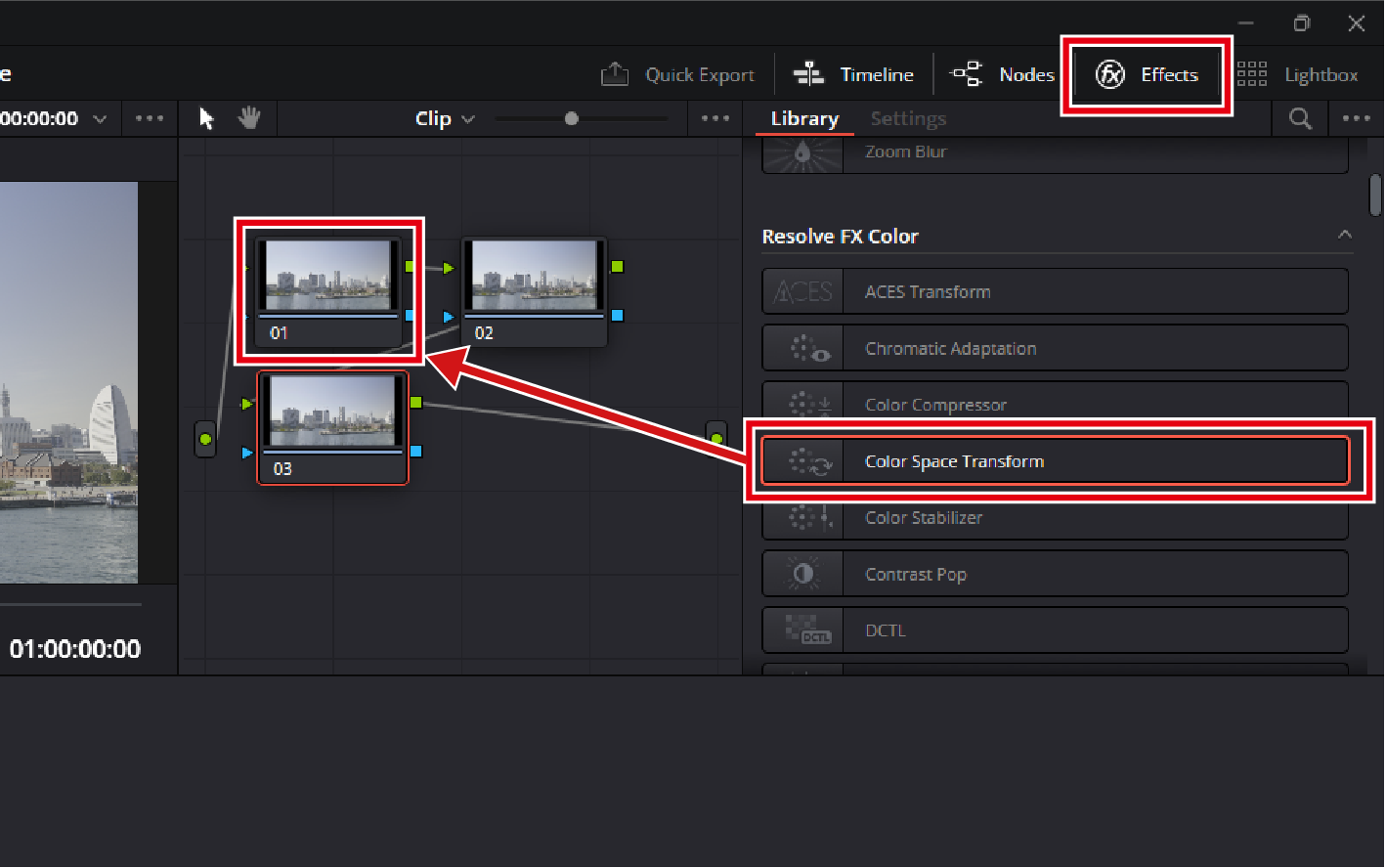1386x868 pixels.
Task: Click the node graph zoom slider
Action: click(x=572, y=118)
